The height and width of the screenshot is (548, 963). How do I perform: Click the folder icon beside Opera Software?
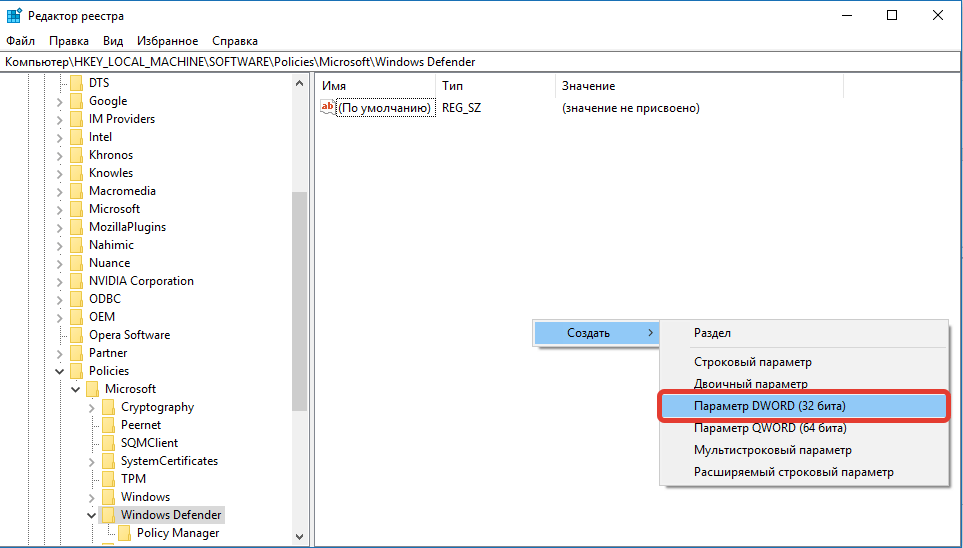[x=76, y=335]
